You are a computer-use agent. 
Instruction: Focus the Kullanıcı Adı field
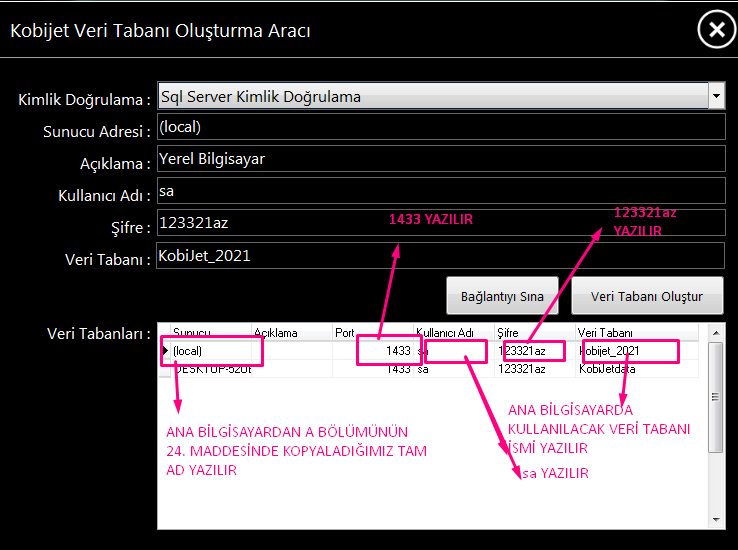coord(441,191)
